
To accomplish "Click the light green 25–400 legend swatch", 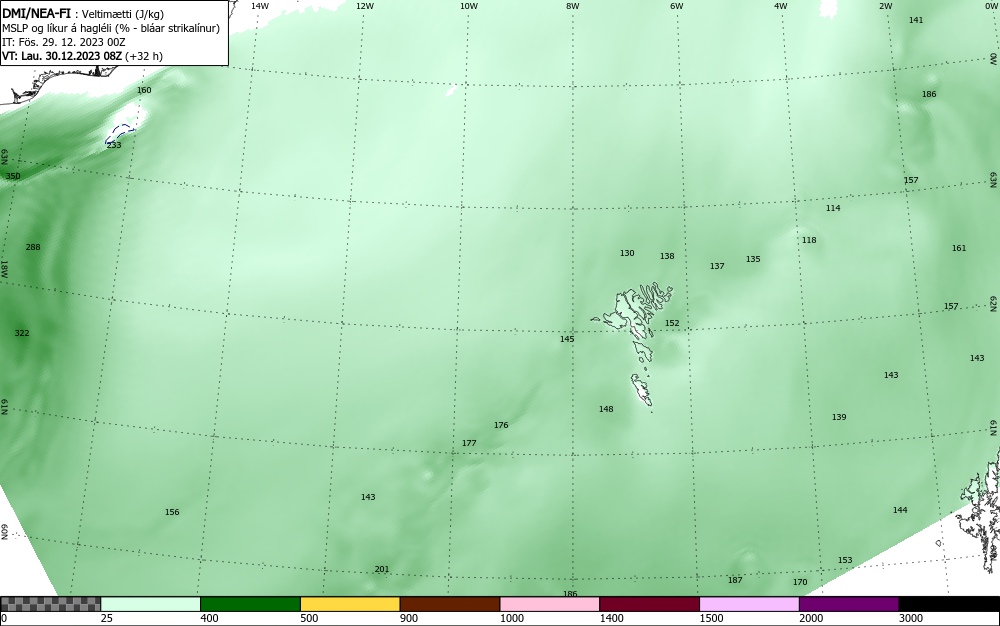I will pyautogui.click(x=151, y=604).
